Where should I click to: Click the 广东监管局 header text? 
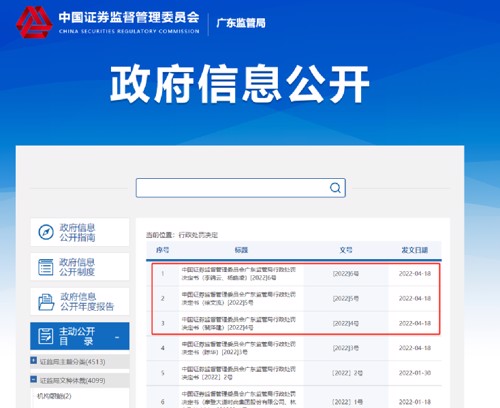click(241, 23)
